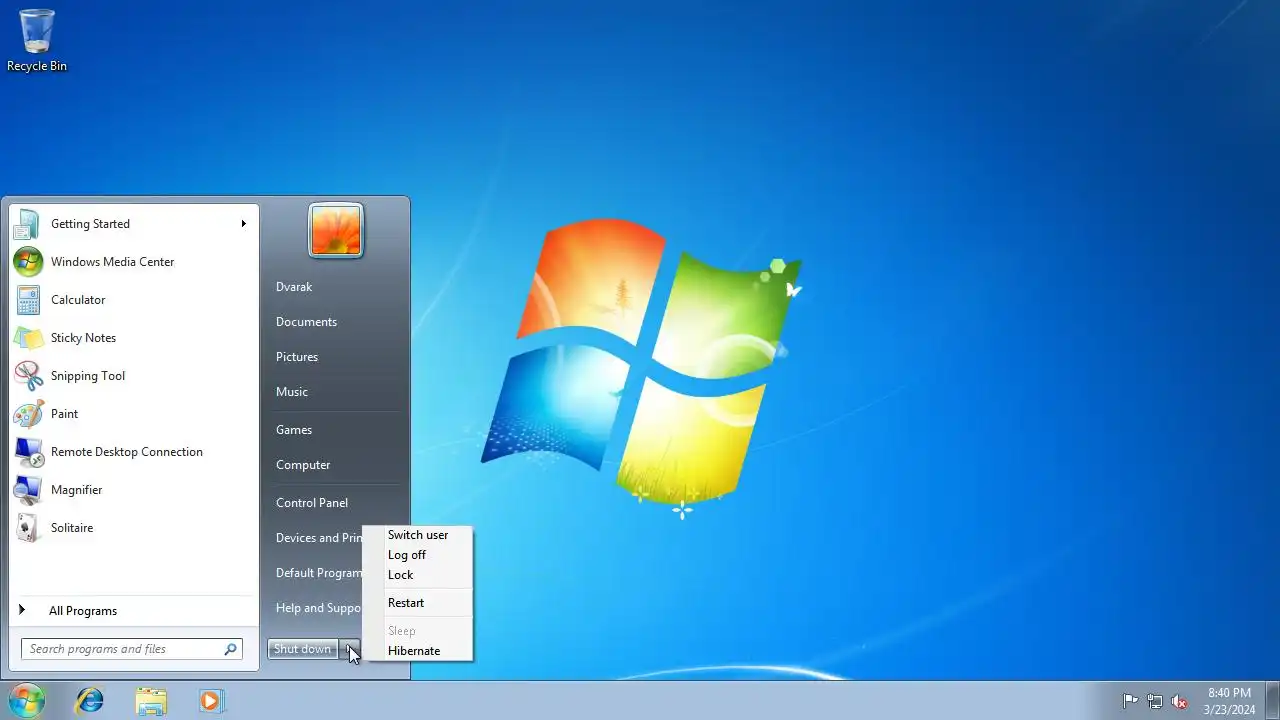Viewport: 1280px width, 720px height.
Task: Click the Getting Started icon
Action: click(27, 224)
